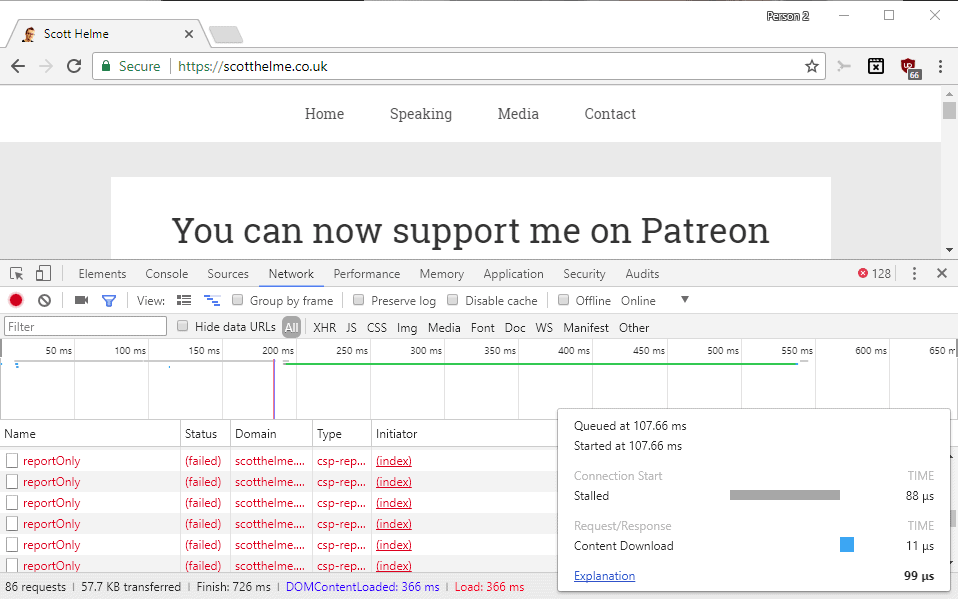Image resolution: width=958 pixels, height=599 pixels.
Task: Toggle the overview waterfall view icon
Action: 212,300
